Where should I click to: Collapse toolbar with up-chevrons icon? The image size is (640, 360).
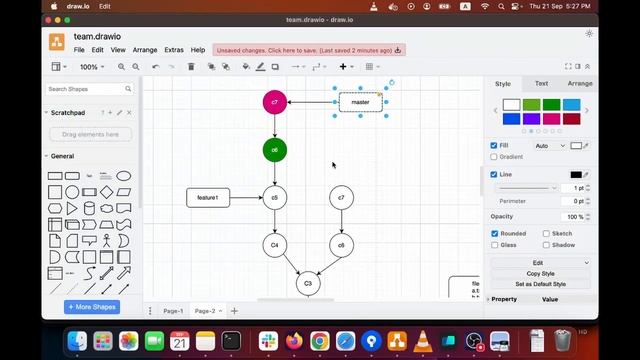coord(587,67)
